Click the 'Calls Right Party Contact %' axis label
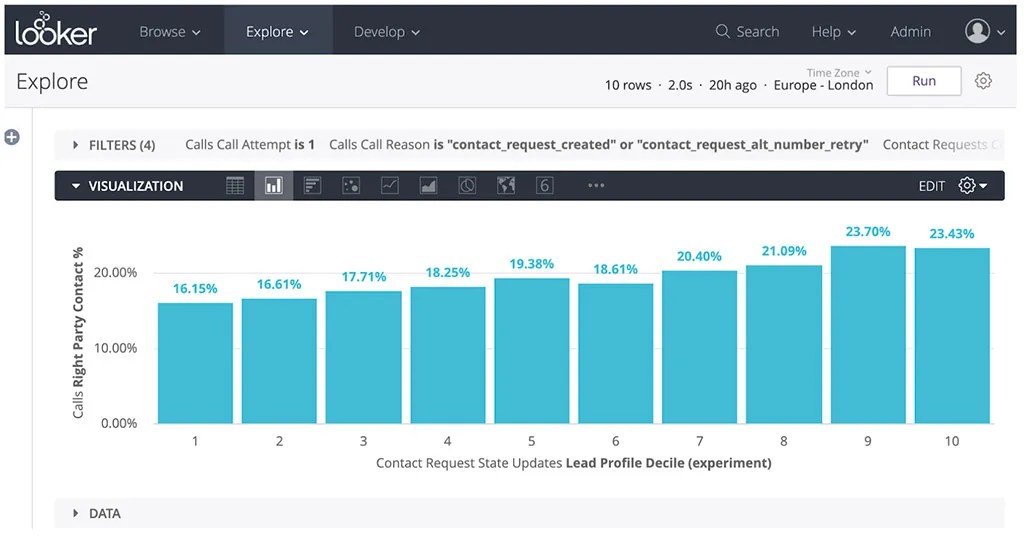This screenshot has width=1024, height=542. pyautogui.click(x=78, y=333)
